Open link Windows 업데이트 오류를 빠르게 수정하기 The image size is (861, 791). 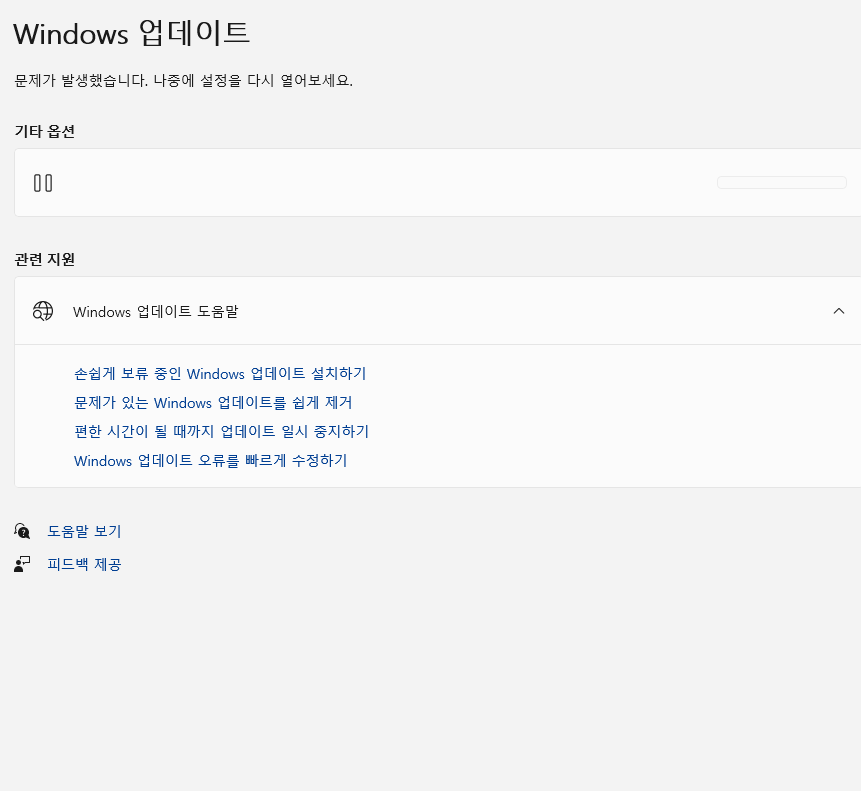[x=211, y=461]
